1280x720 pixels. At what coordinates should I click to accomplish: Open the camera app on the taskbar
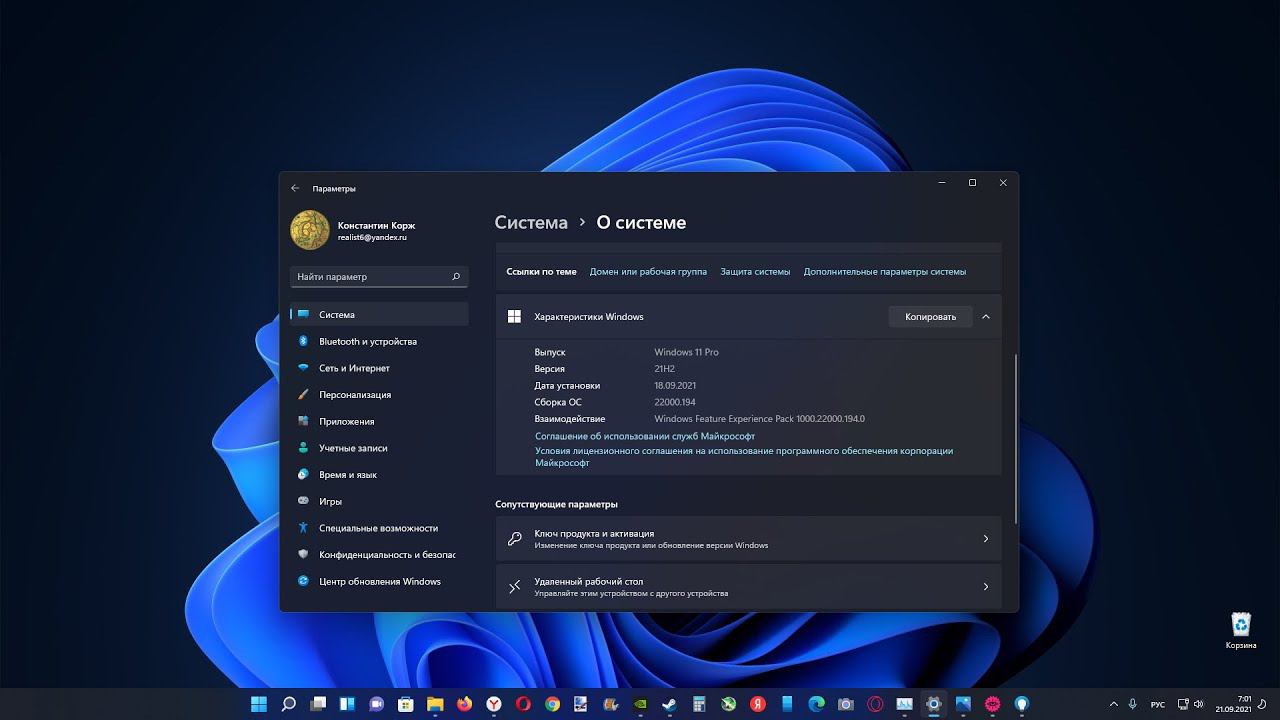click(x=845, y=704)
